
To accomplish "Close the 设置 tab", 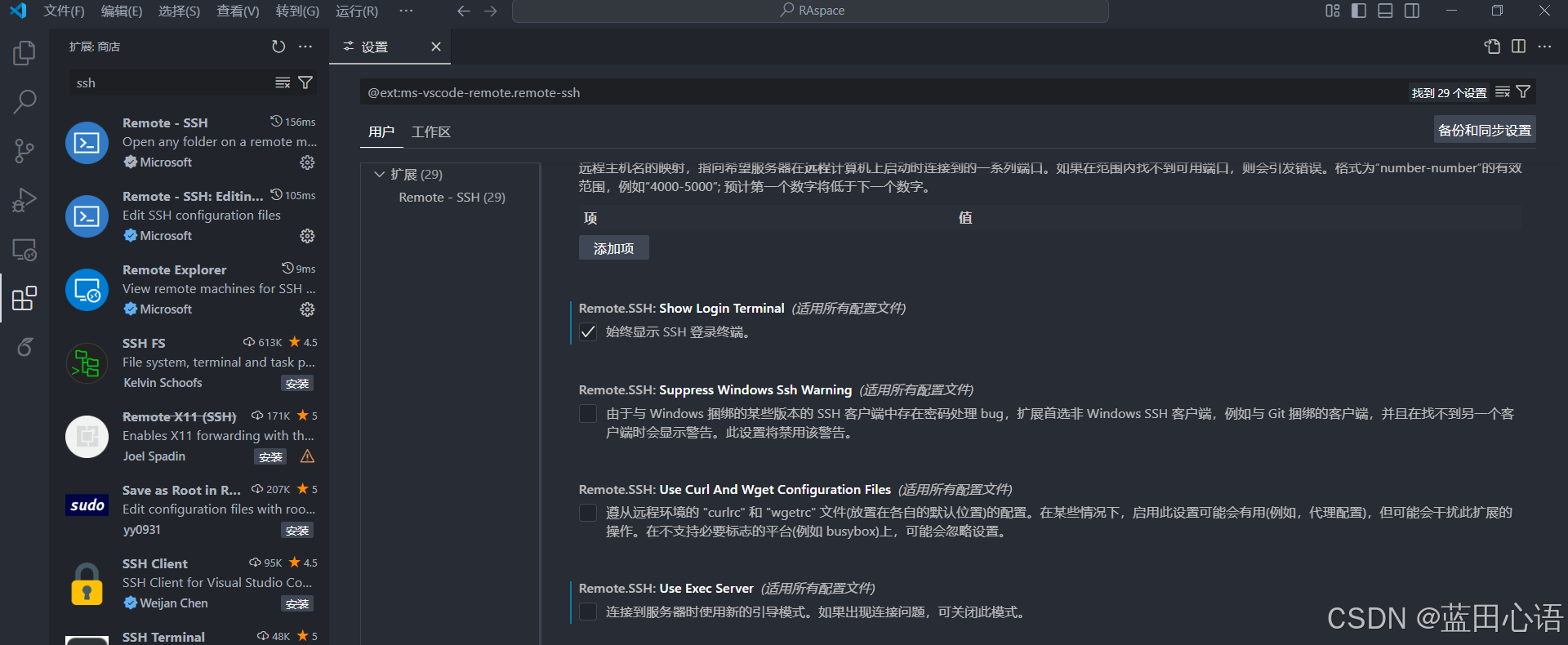I will (436, 47).
